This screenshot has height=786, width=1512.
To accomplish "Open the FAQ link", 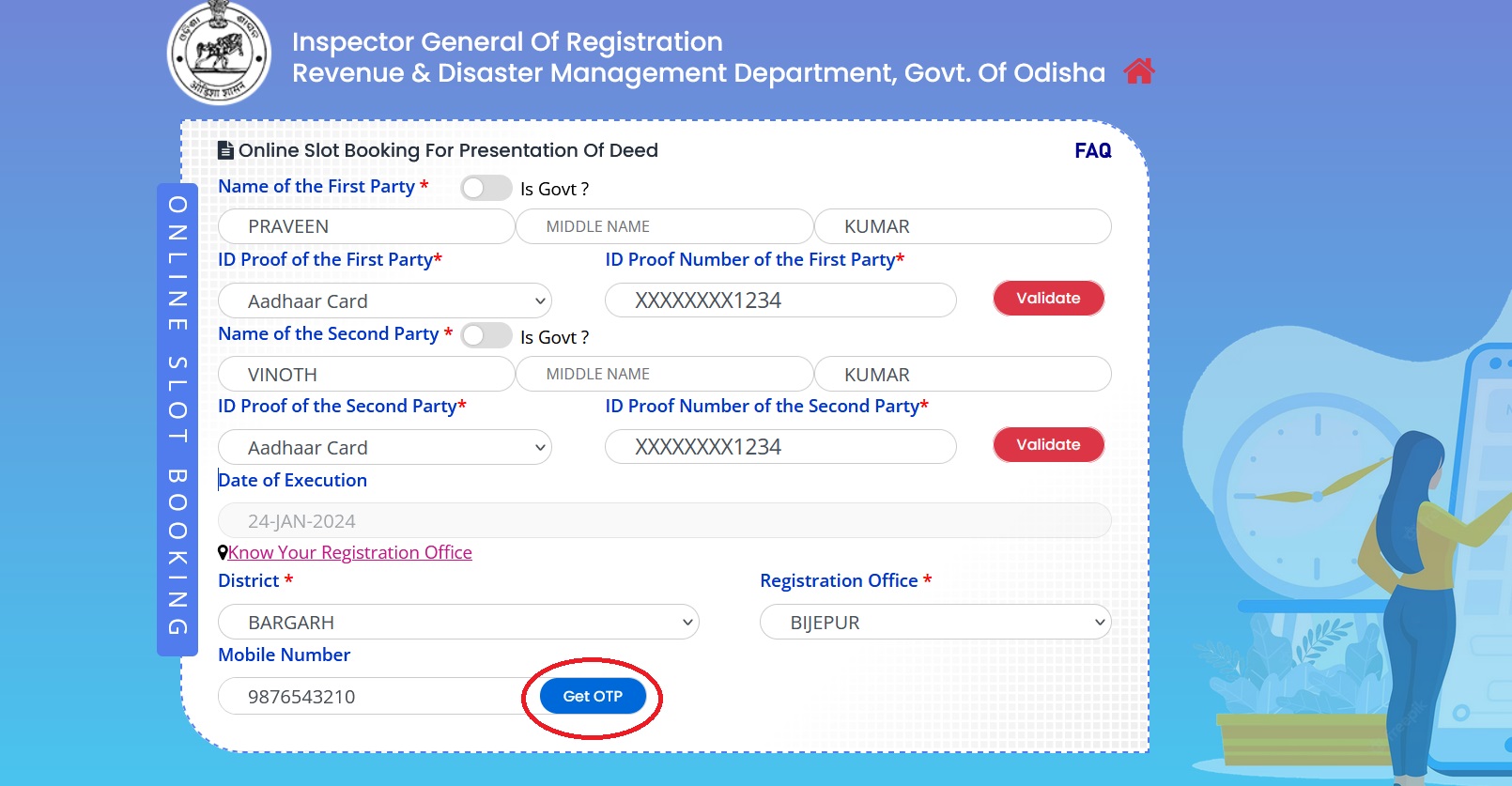I will pos(1092,151).
